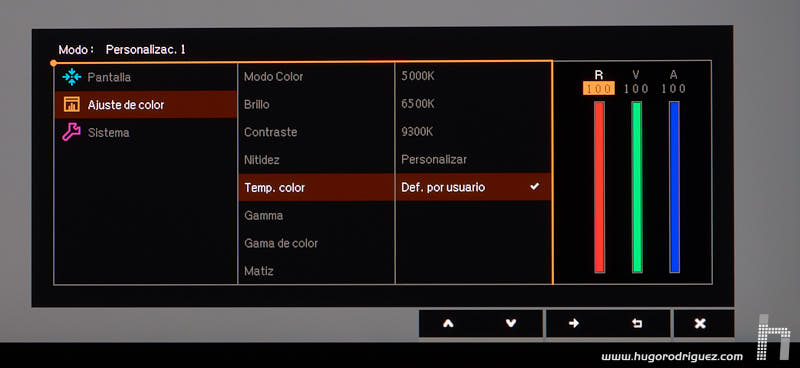Click the Pantalla snowflake icon
The image size is (800, 368).
tap(71, 77)
